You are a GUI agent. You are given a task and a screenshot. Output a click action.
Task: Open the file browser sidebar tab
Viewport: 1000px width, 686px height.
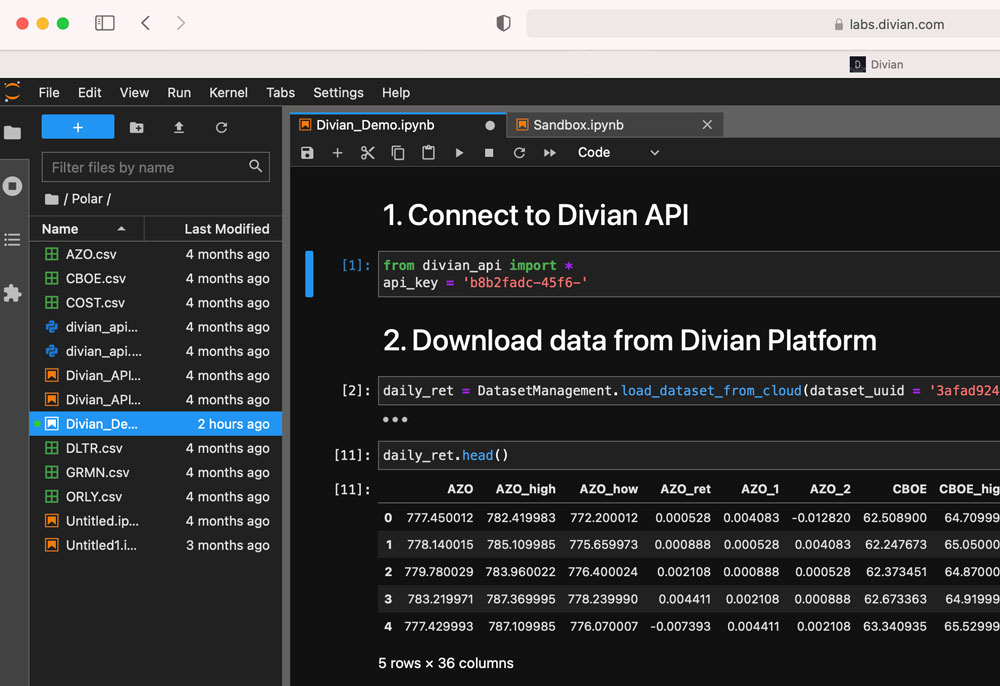(12, 133)
